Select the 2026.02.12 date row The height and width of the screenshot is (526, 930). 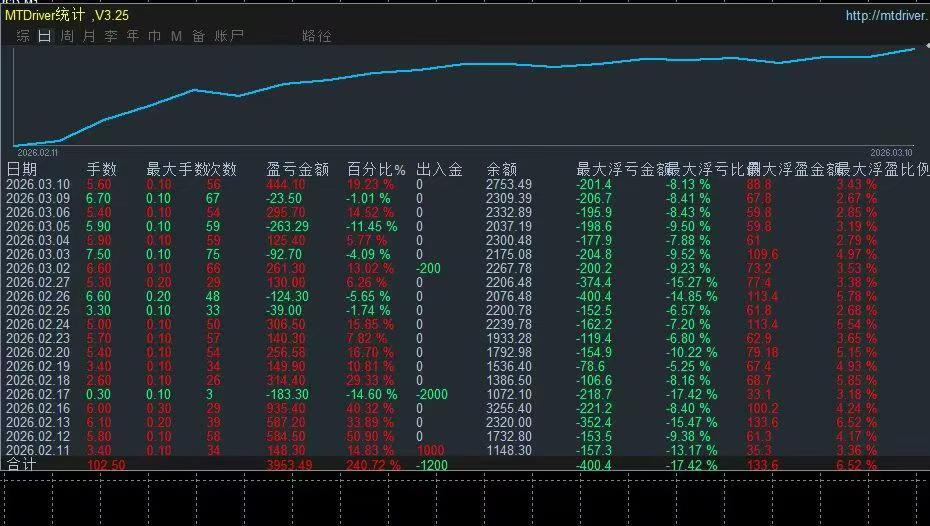click(38, 436)
